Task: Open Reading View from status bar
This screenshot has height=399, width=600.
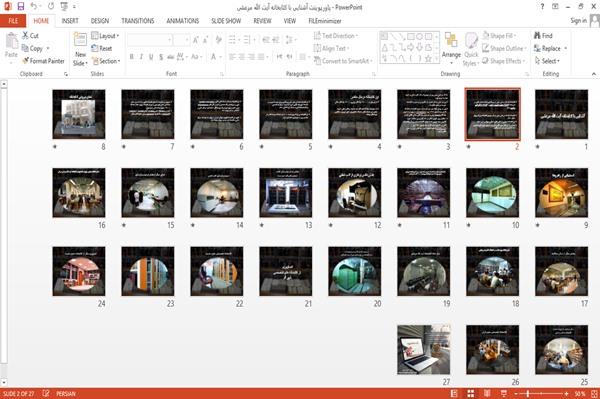Action: [487, 393]
